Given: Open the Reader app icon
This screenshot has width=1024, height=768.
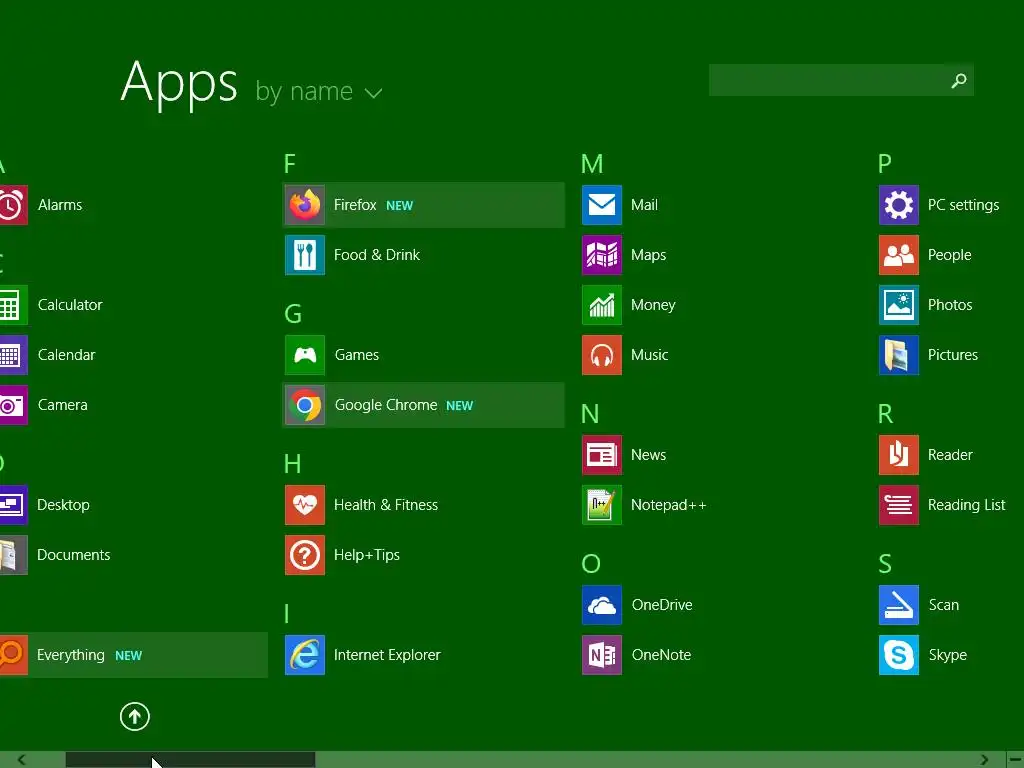Looking at the screenshot, I should pos(899,455).
